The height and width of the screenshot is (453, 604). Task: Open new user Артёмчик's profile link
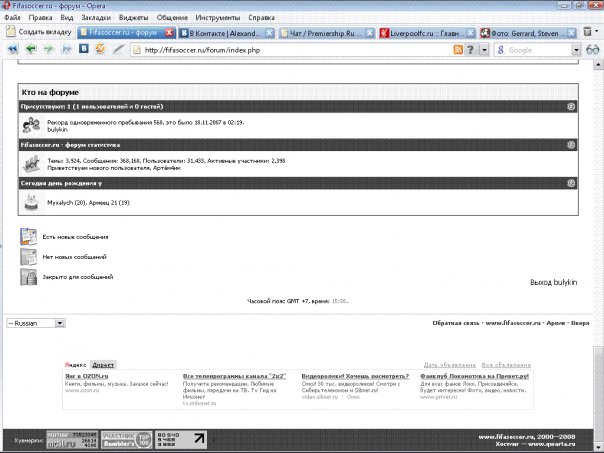[x=167, y=168]
